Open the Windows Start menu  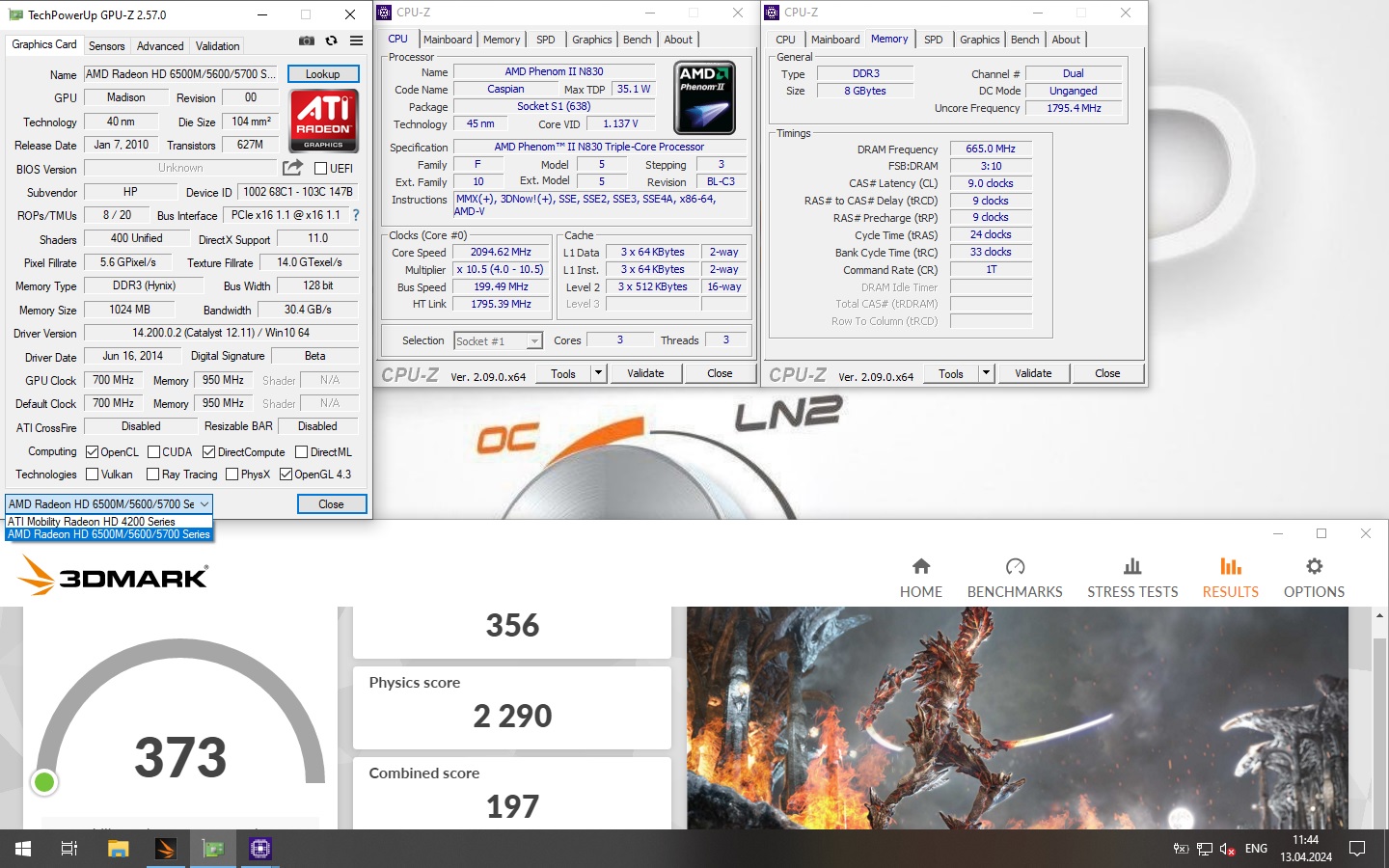pos(23,849)
